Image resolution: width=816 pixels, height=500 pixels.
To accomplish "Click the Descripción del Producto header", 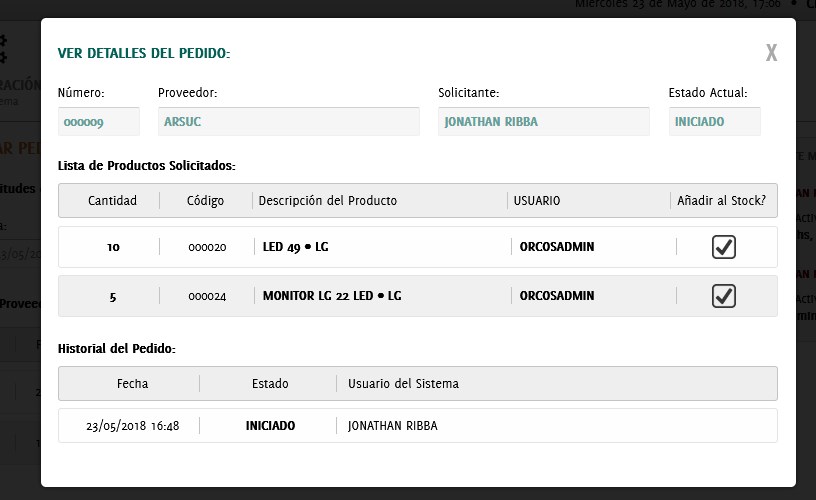I will click(328, 201).
